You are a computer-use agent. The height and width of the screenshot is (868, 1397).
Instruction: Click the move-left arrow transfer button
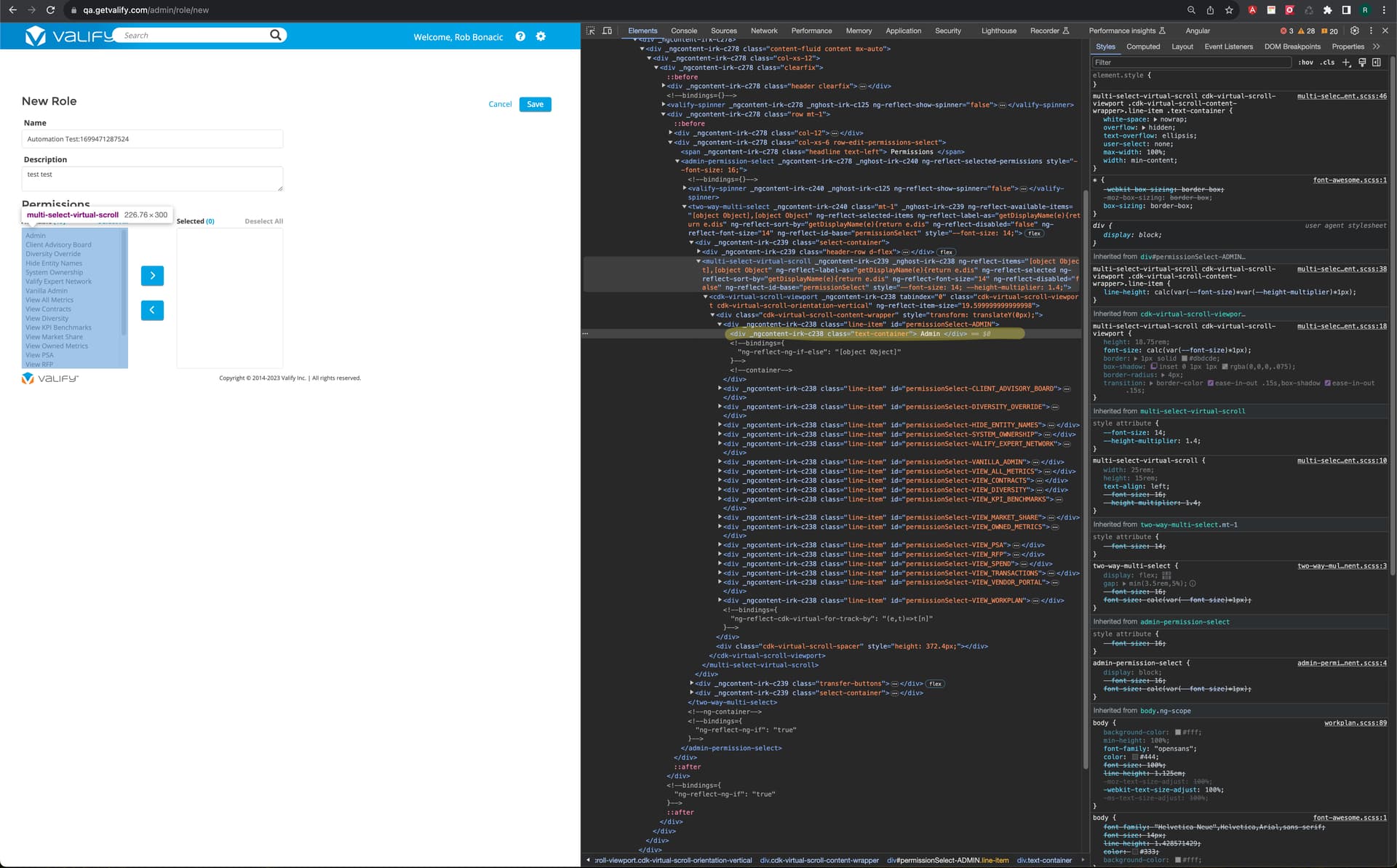[152, 310]
